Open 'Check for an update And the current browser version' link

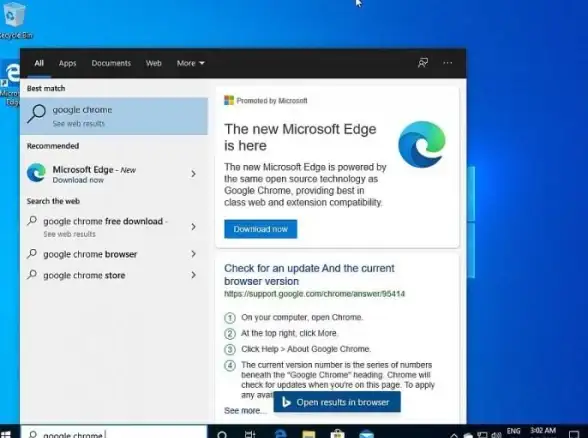tap(309, 274)
